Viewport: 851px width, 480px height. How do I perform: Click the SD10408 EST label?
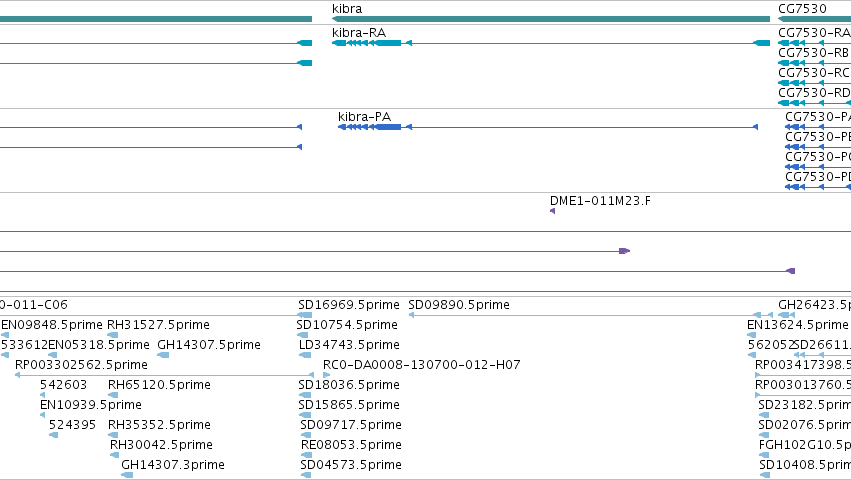[x=805, y=465]
